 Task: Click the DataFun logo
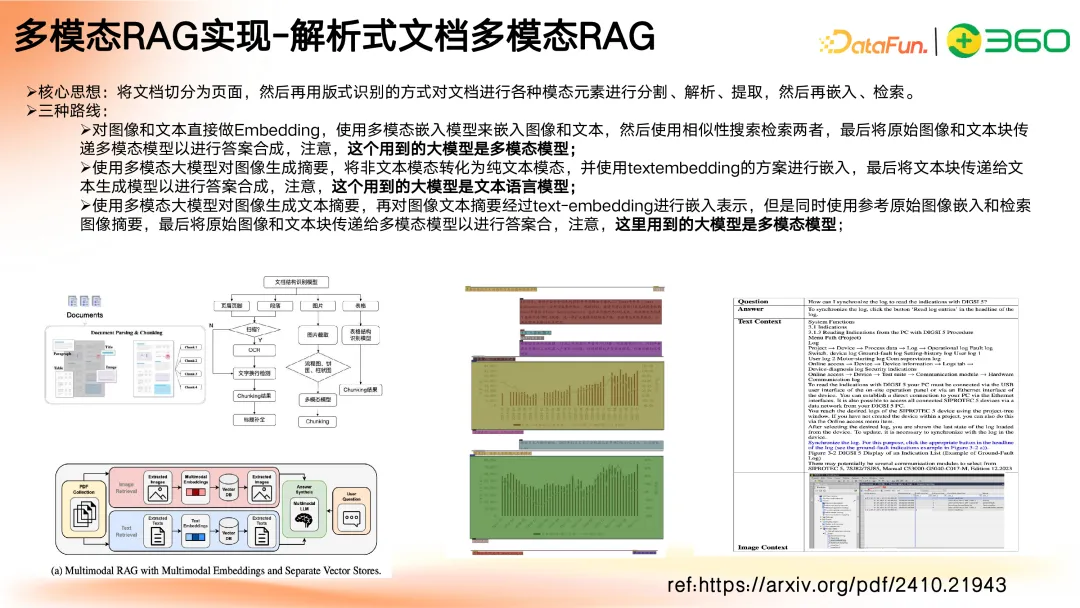click(x=874, y=43)
